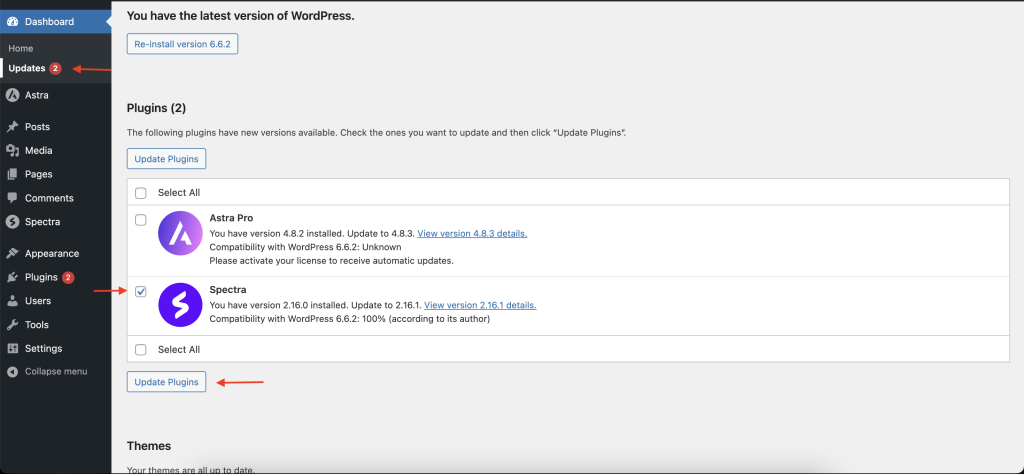Tick the Astra Pro plugin checkbox
1024x474 pixels.
[x=141, y=220]
